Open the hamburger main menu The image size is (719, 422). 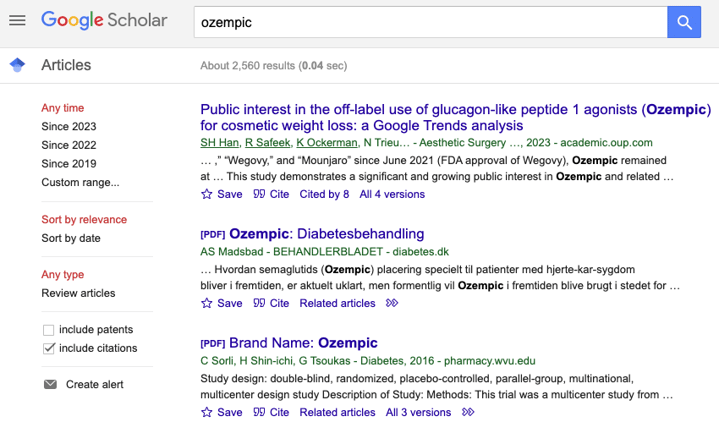16,21
